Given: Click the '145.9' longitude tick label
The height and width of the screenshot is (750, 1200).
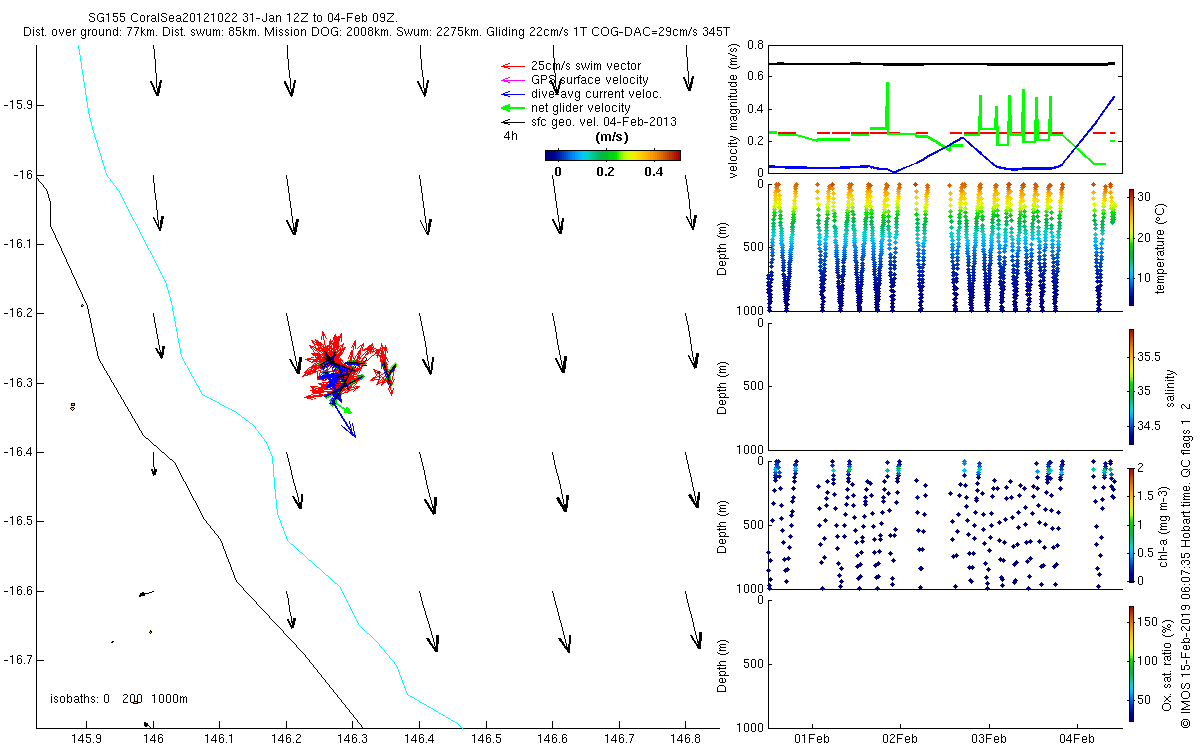Looking at the screenshot, I should (x=87, y=739).
